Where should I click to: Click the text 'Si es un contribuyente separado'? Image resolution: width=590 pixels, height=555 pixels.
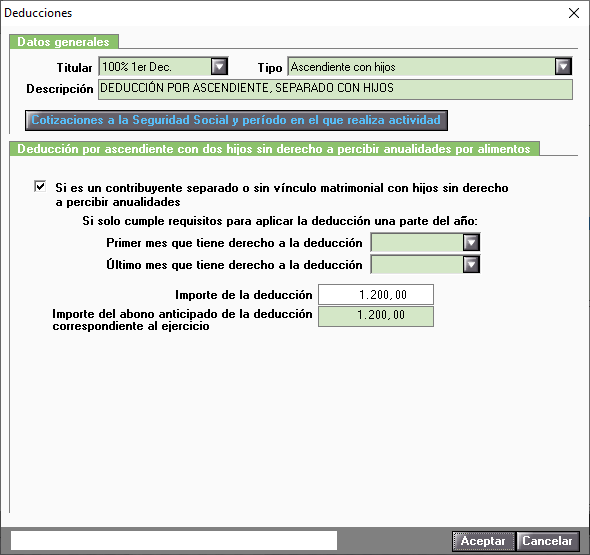(x=282, y=195)
